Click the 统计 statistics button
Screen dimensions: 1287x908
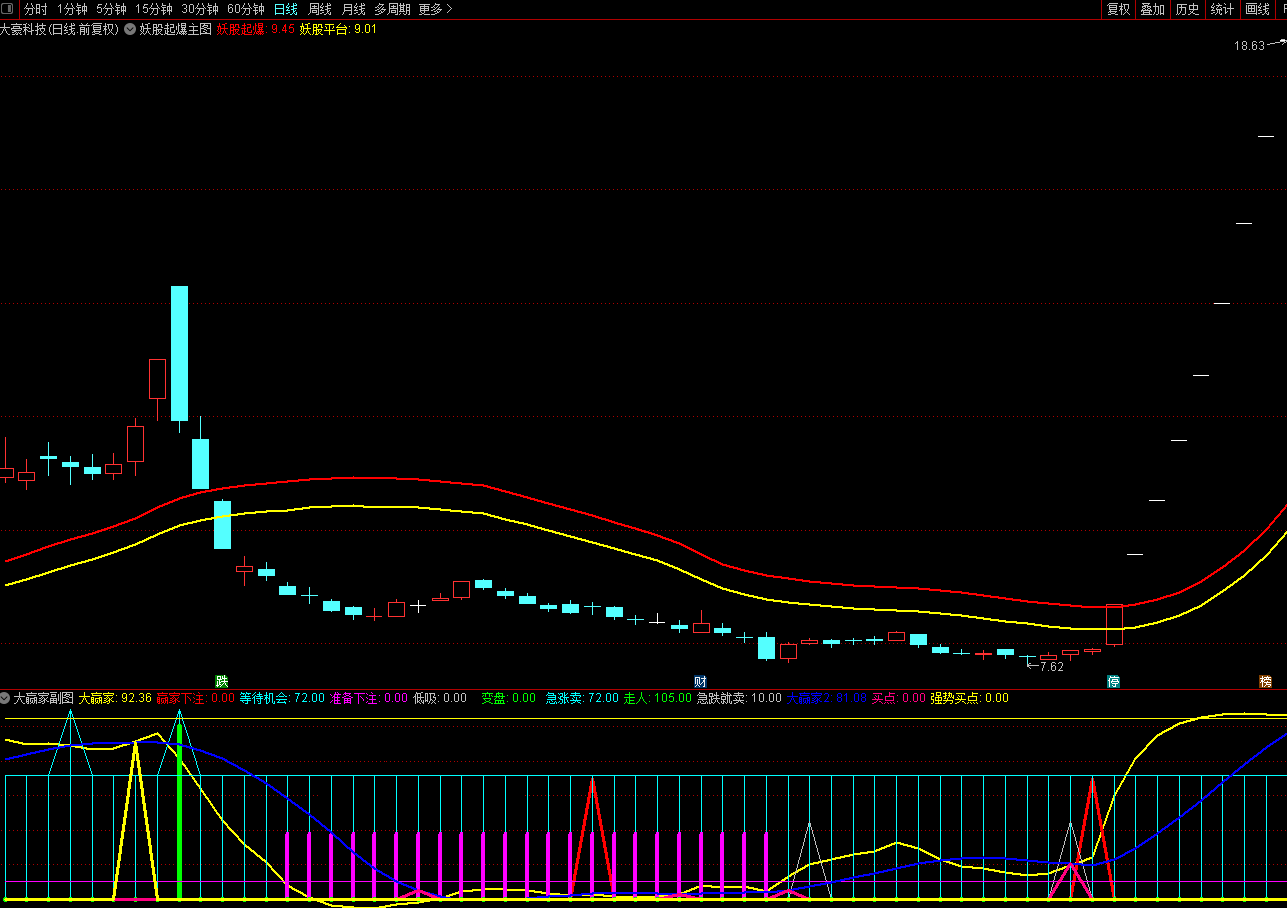1222,9
